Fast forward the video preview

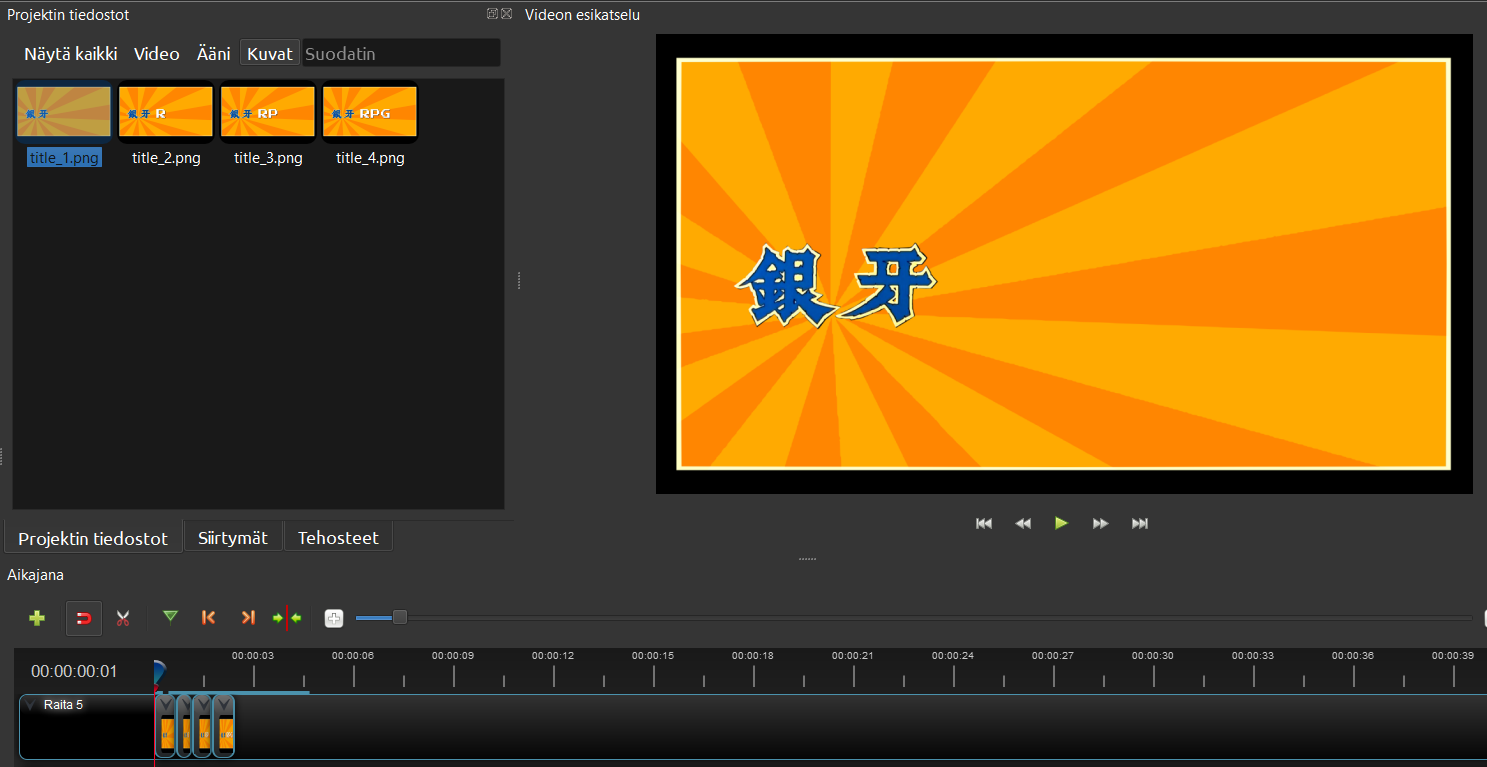point(1100,523)
